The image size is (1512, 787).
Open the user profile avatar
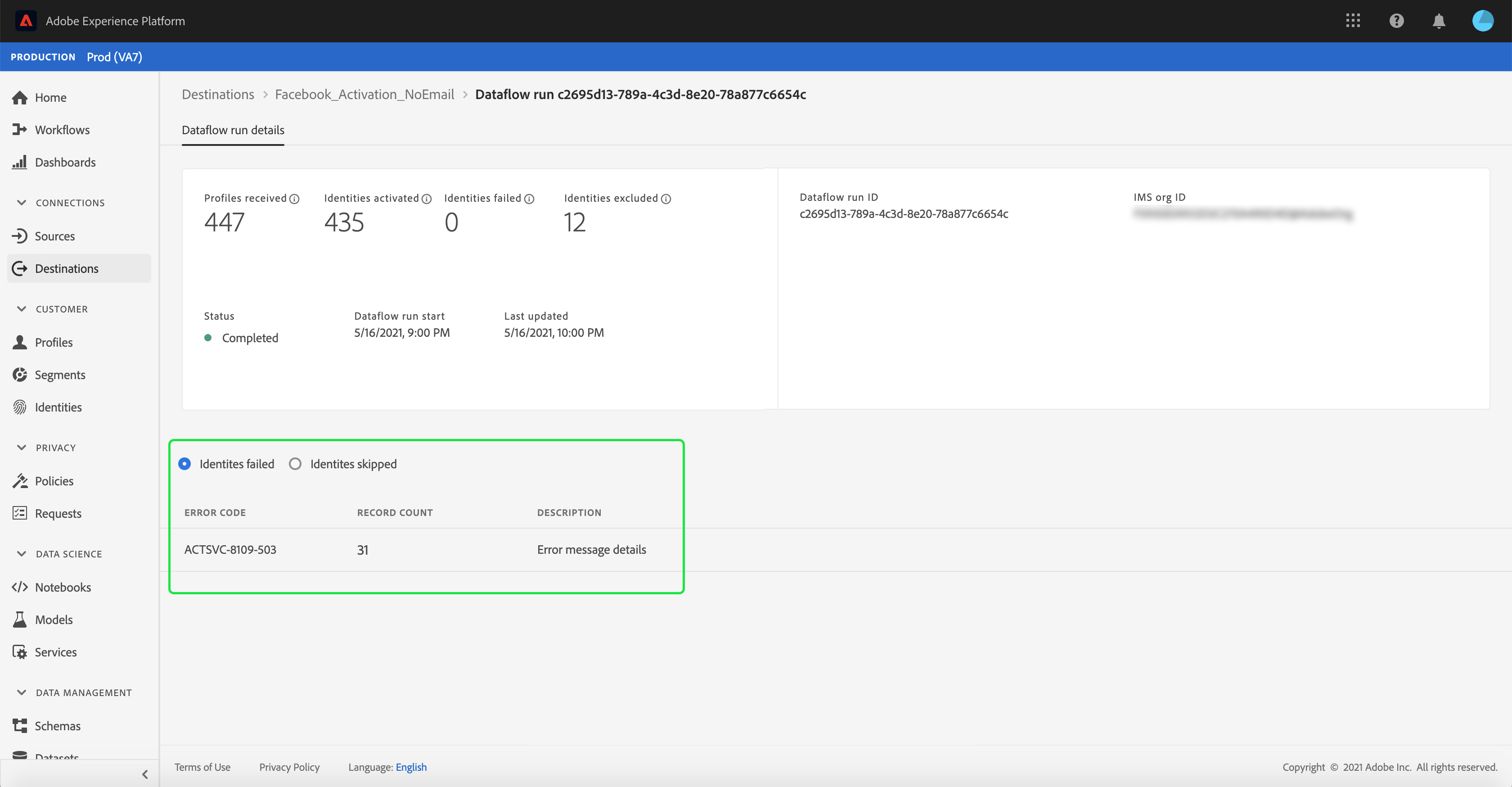point(1483,21)
